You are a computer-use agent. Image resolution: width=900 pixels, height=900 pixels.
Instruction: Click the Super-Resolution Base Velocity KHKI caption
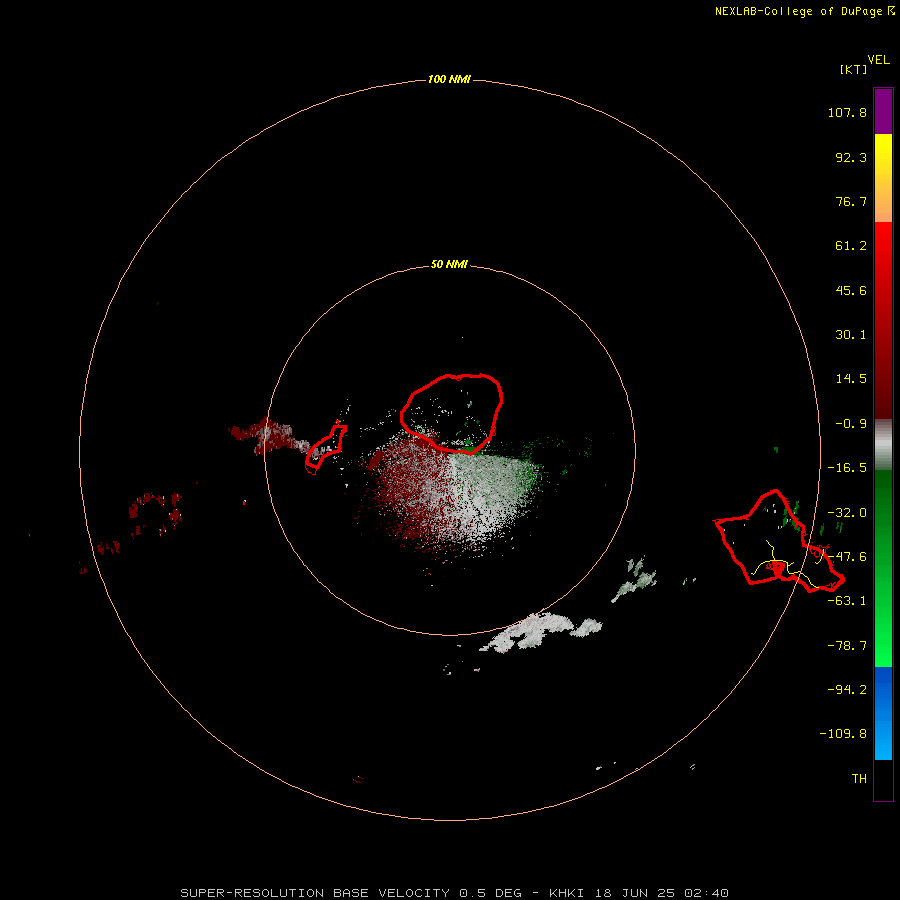455,893
